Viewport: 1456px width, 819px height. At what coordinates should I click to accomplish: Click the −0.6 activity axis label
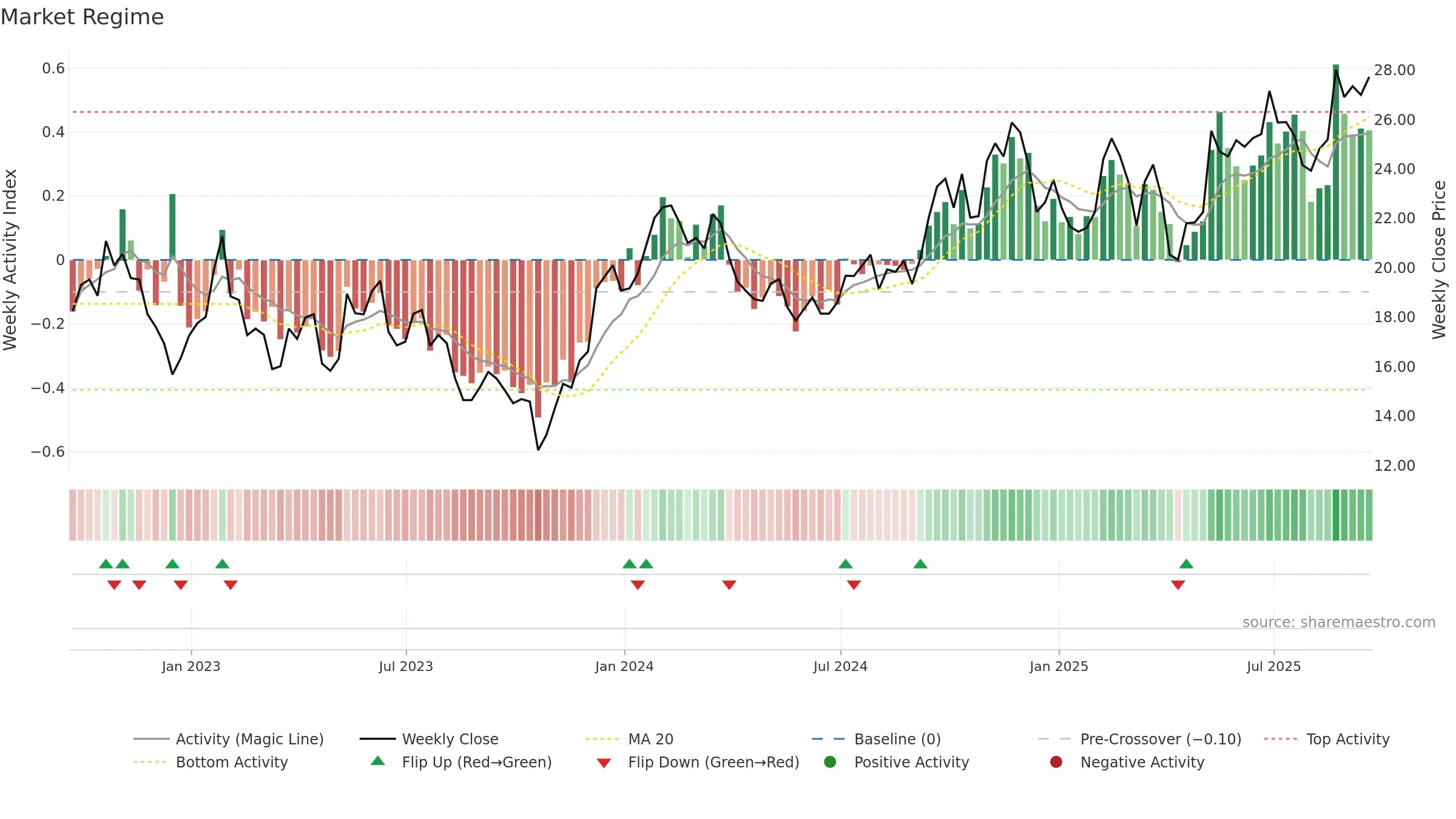point(48,452)
